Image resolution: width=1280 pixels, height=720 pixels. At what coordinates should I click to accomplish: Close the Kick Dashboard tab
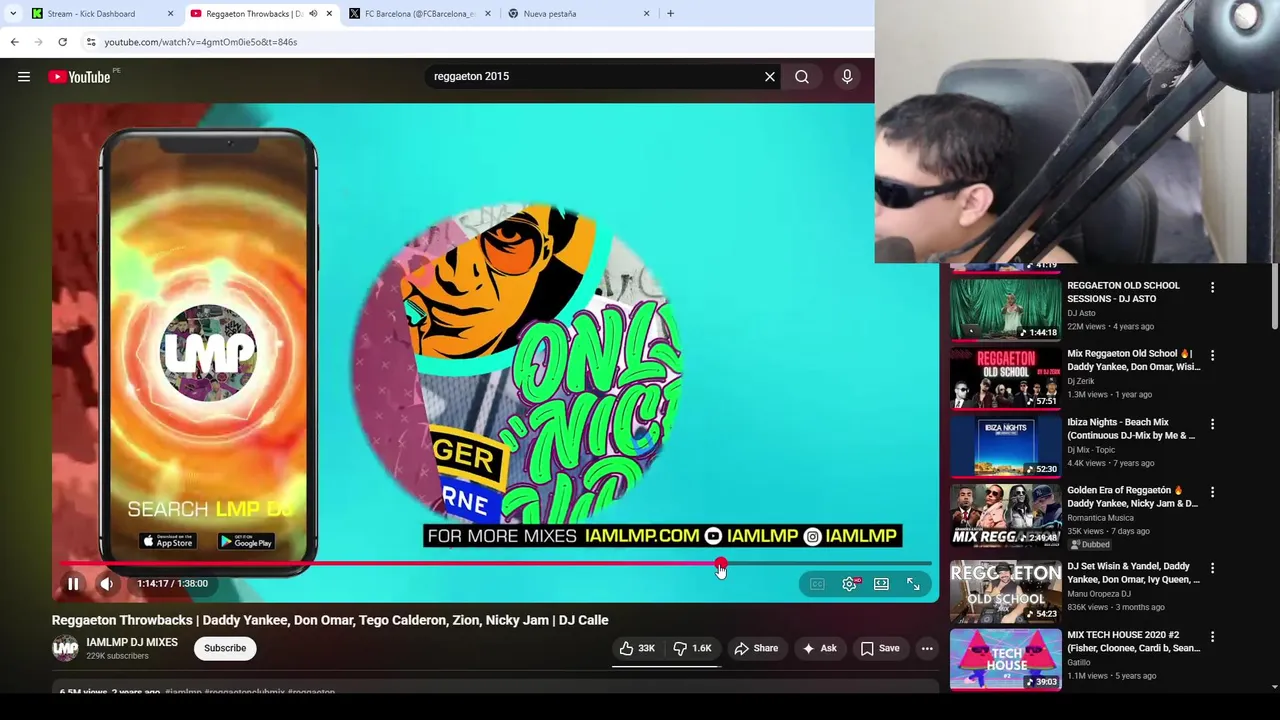(170, 14)
